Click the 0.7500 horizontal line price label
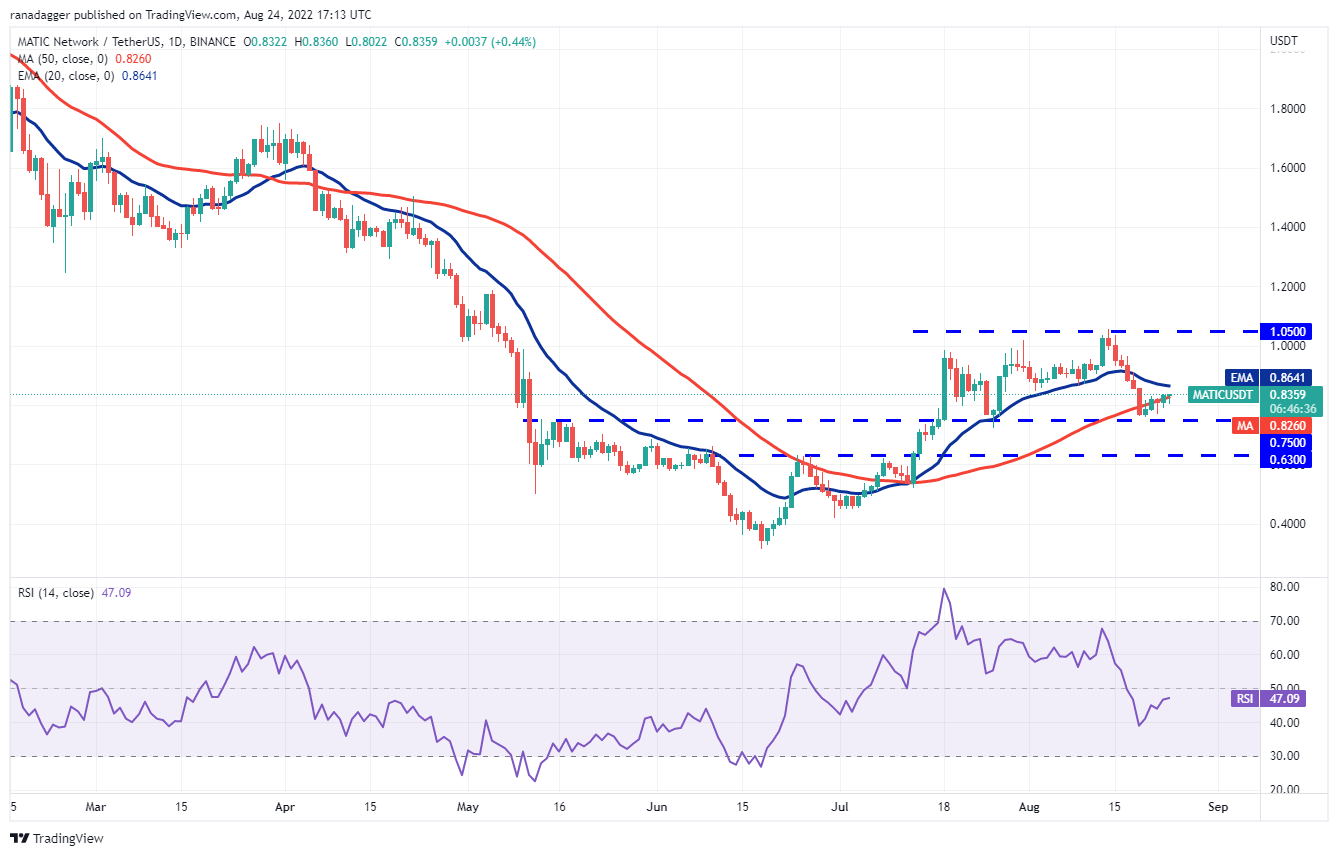Image resolution: width=1338 pixels, height=856 pixels. (x=1289, y=442)
